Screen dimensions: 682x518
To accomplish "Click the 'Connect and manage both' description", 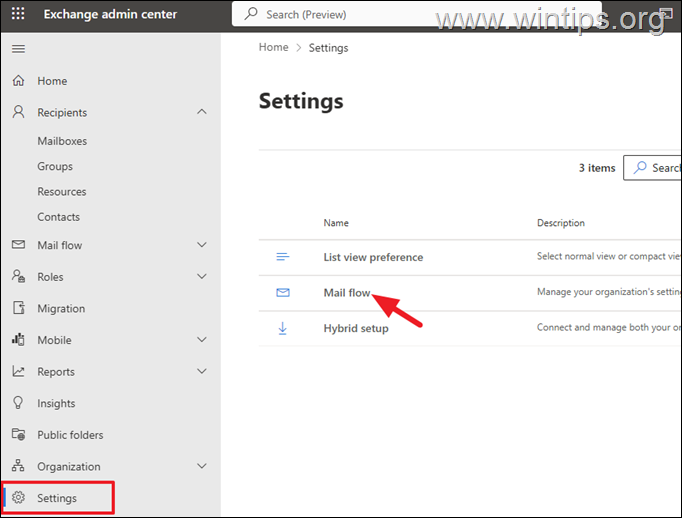I will (609, 328).
